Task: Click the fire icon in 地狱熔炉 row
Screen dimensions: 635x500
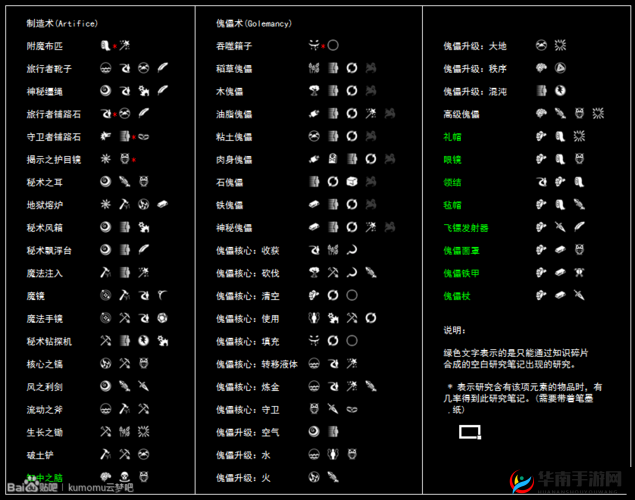Action: click(143, 204)
